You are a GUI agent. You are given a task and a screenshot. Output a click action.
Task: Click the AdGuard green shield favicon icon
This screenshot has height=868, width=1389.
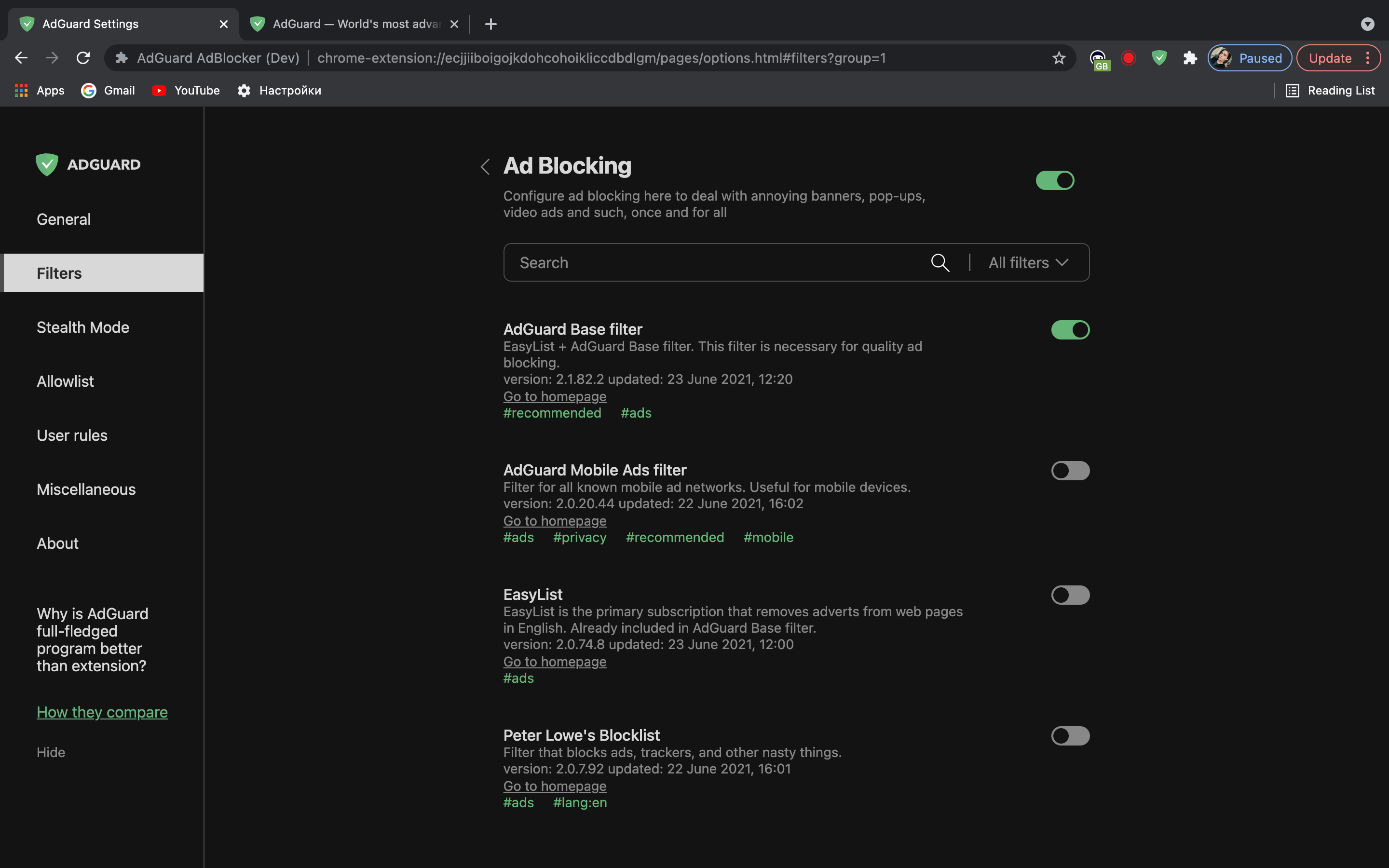[26, 23]
